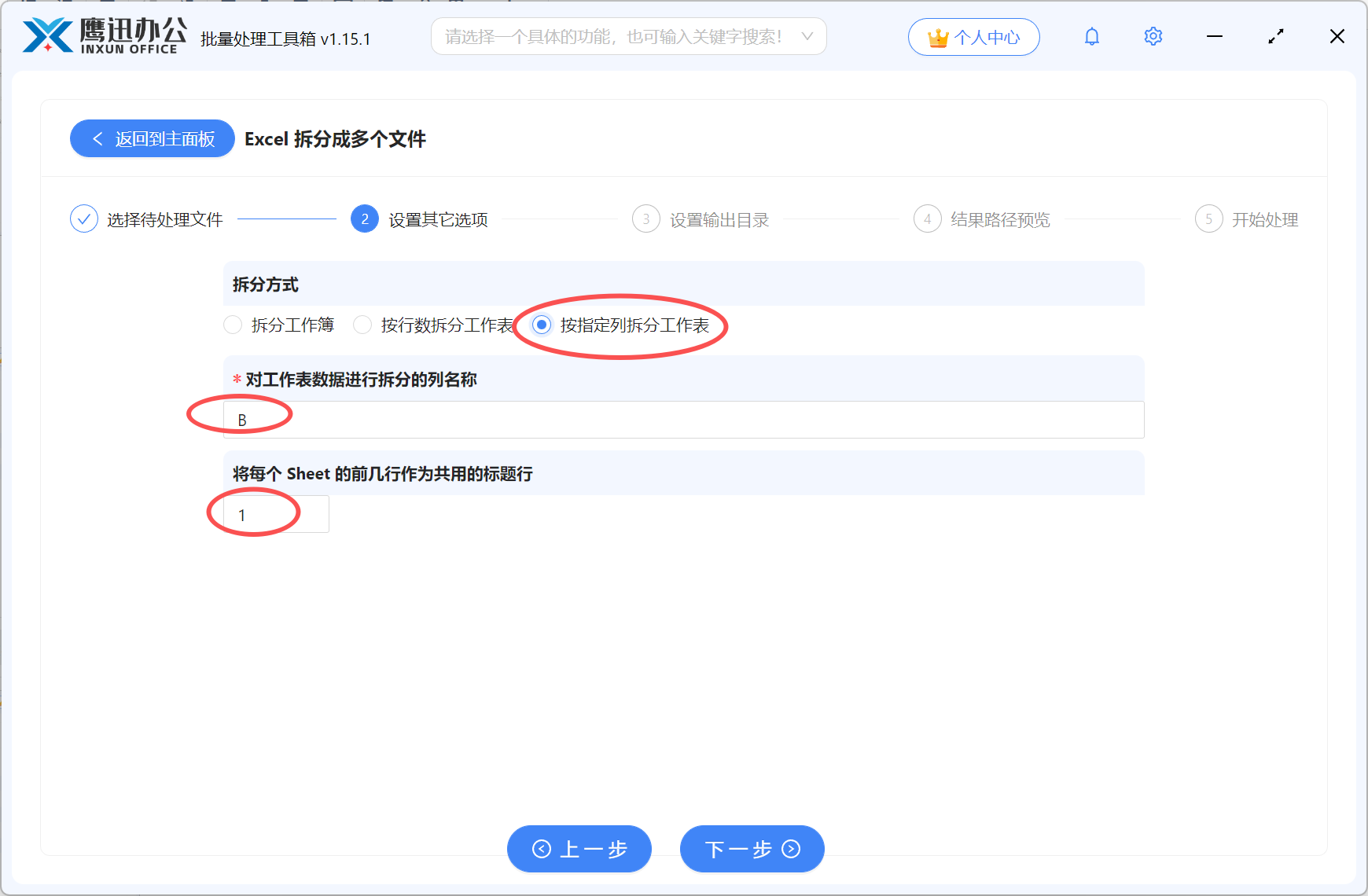This screenshot has width=1368, height=896.
Task: Click the back arrow on 返回到主面板 button
Action: (x=97, y=138)
